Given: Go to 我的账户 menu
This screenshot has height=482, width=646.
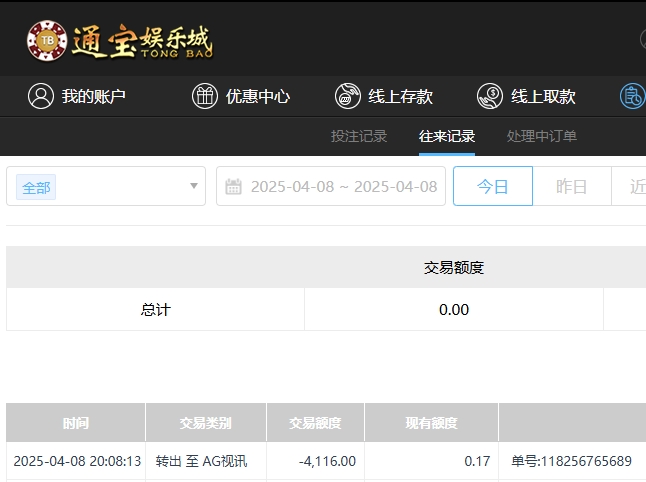Looking at the screenshot, I should (x=94, y=96).
